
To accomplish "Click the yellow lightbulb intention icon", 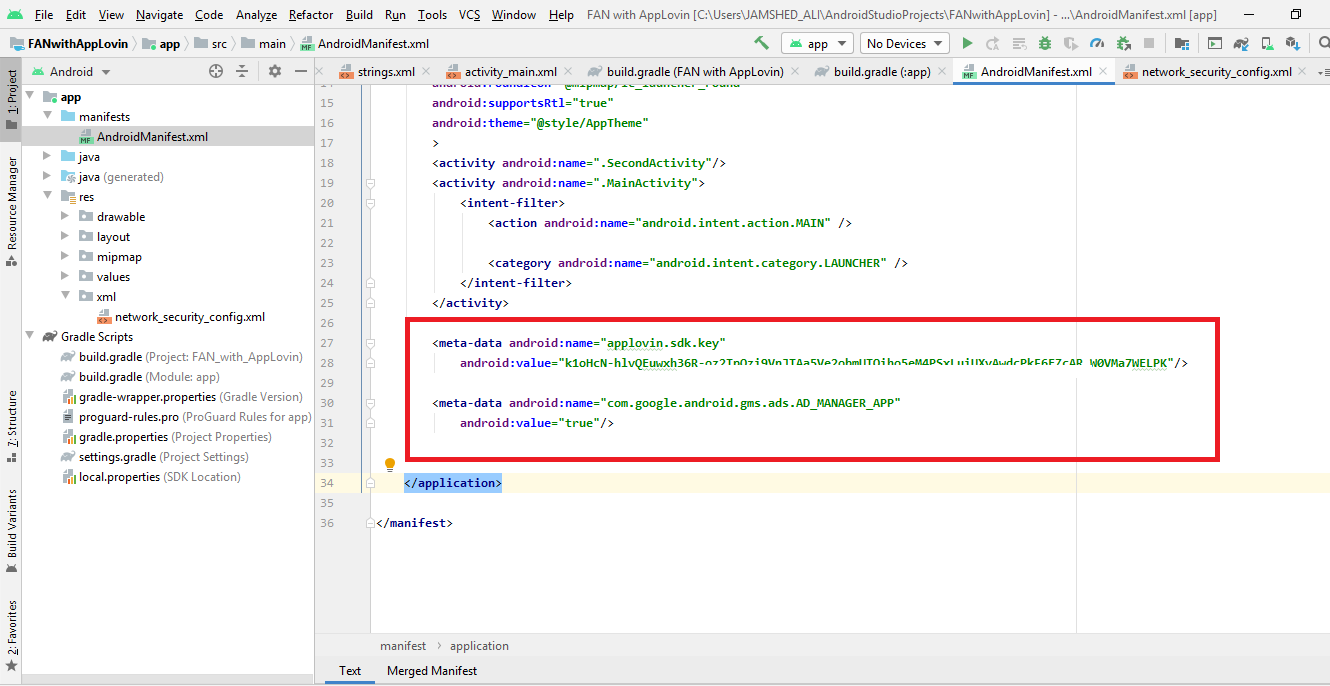I will (x=391, y=465).
